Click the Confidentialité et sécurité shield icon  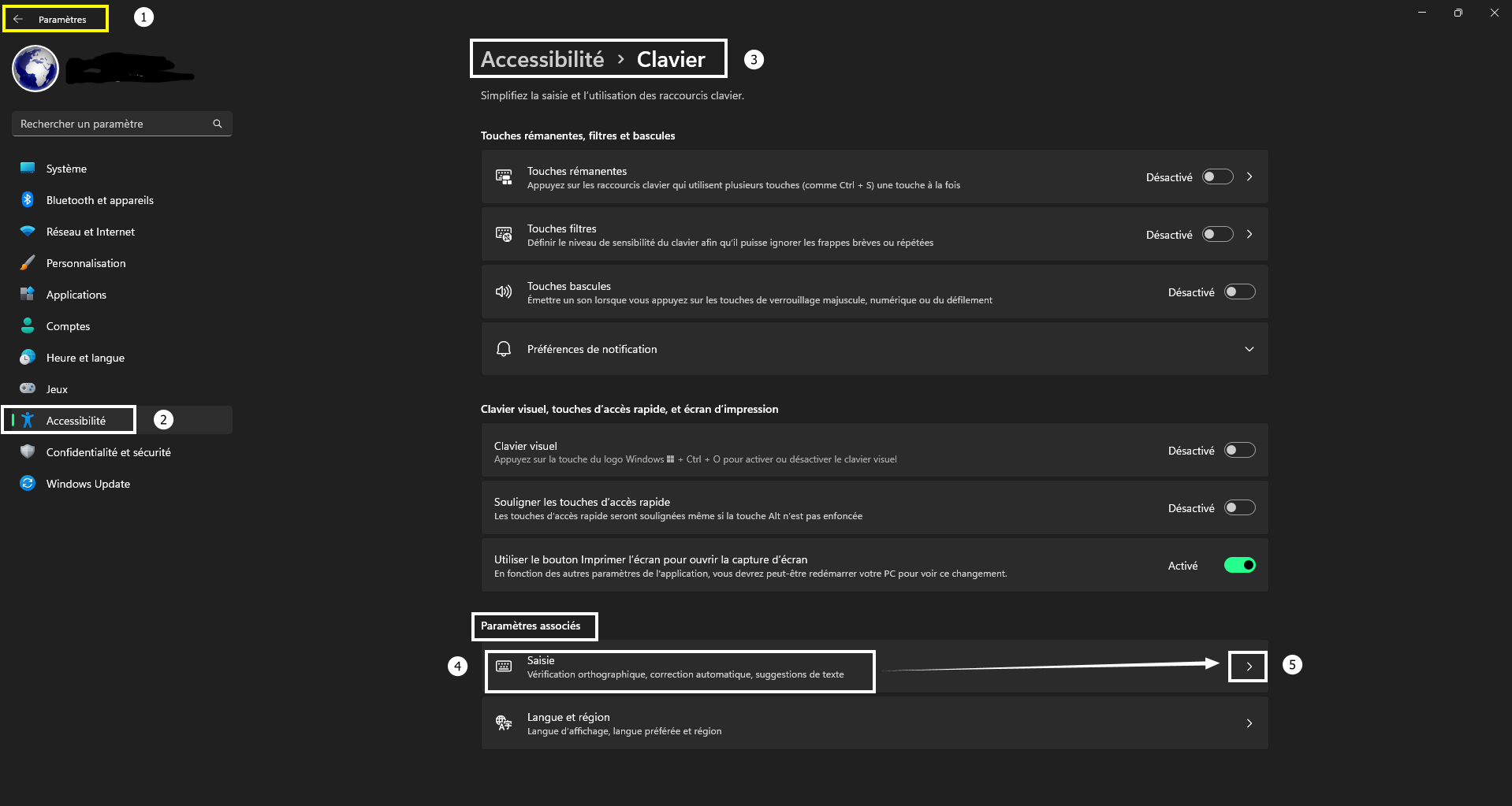[28, 452]
